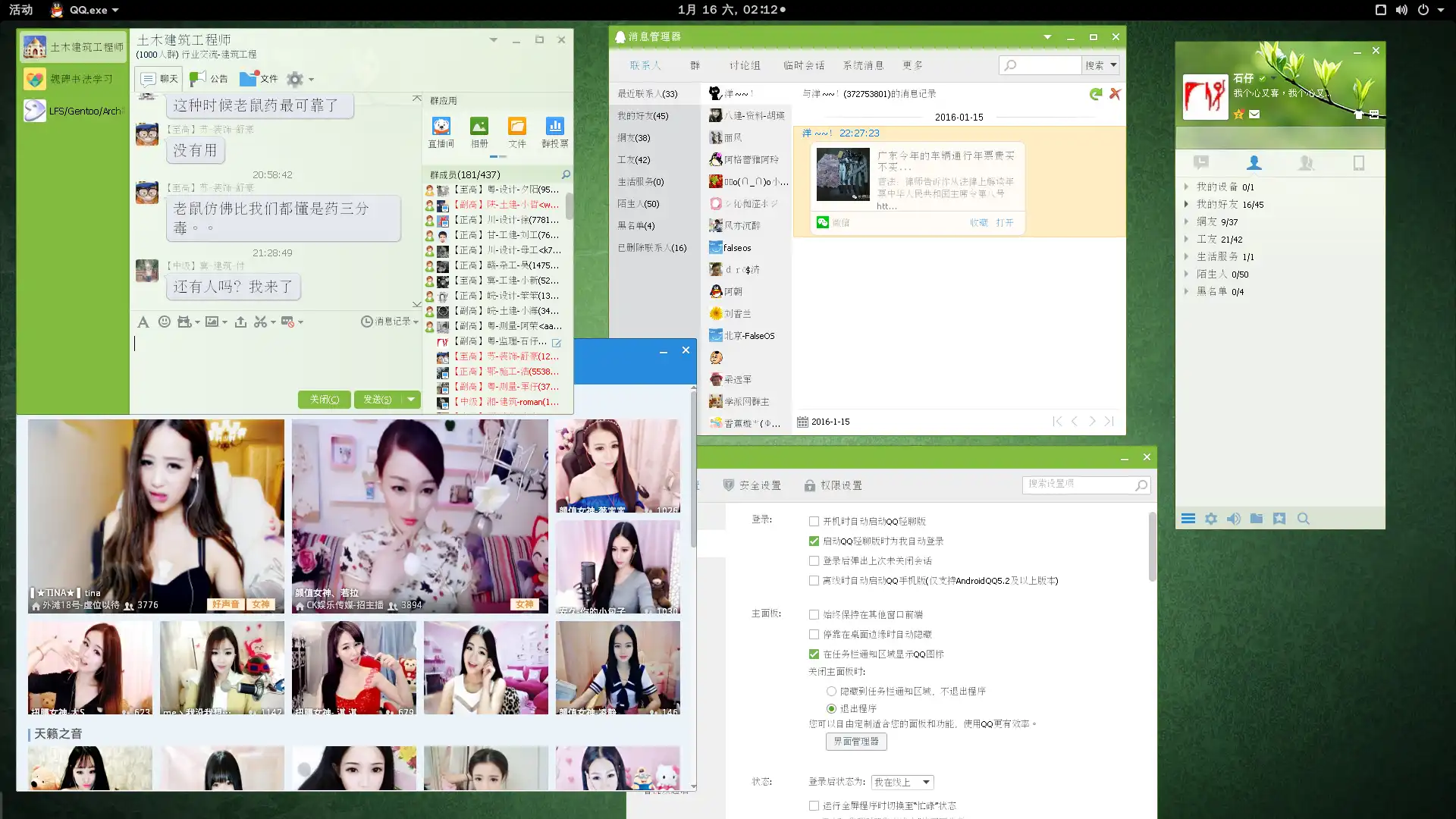Open the settings gear in QQ panel bottom bar
The height and width of the screenshot is (819, 1456).
tap(1211, 519)
